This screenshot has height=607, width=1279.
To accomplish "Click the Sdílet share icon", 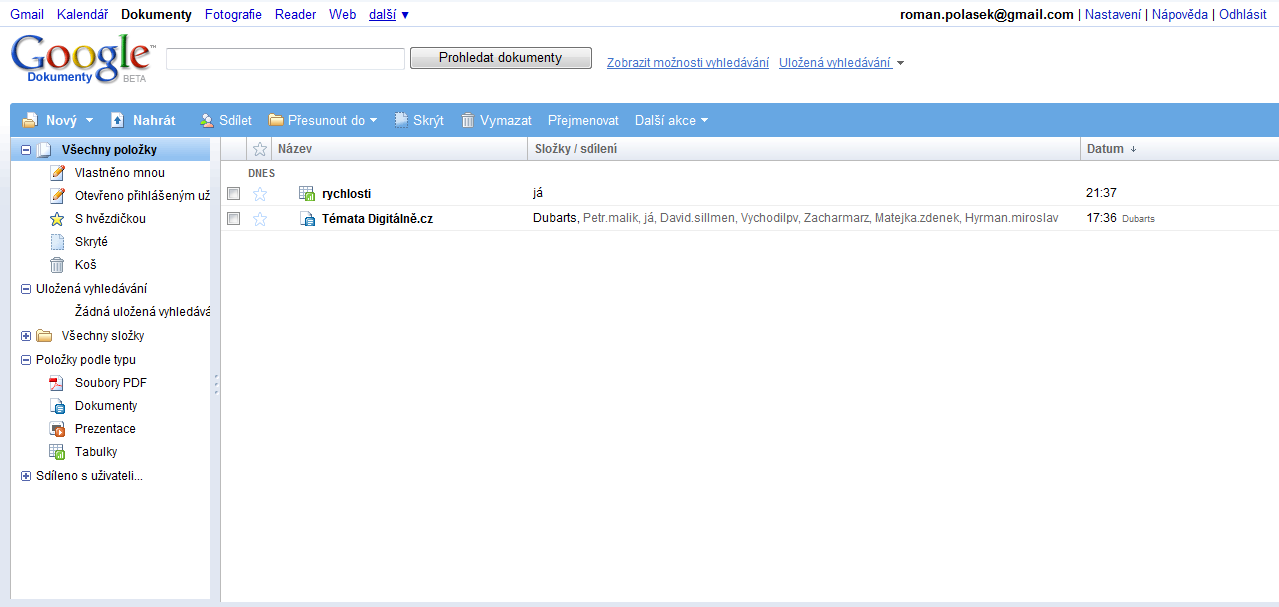I will click(x=207, y=120).
